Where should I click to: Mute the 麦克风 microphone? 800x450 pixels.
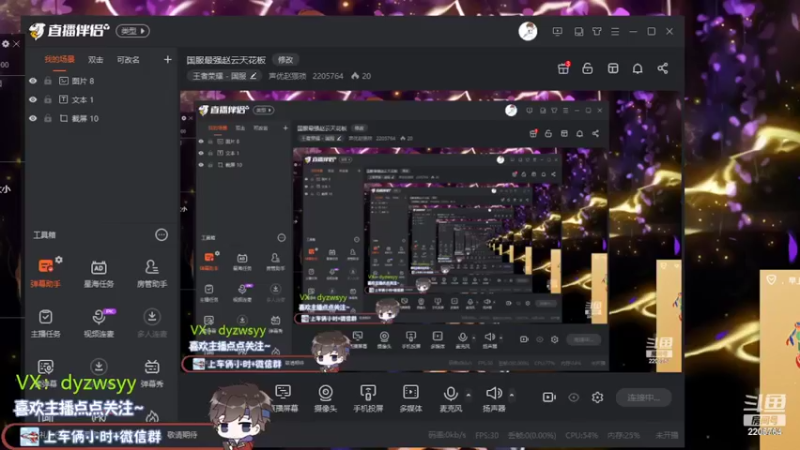click(451, 398)
